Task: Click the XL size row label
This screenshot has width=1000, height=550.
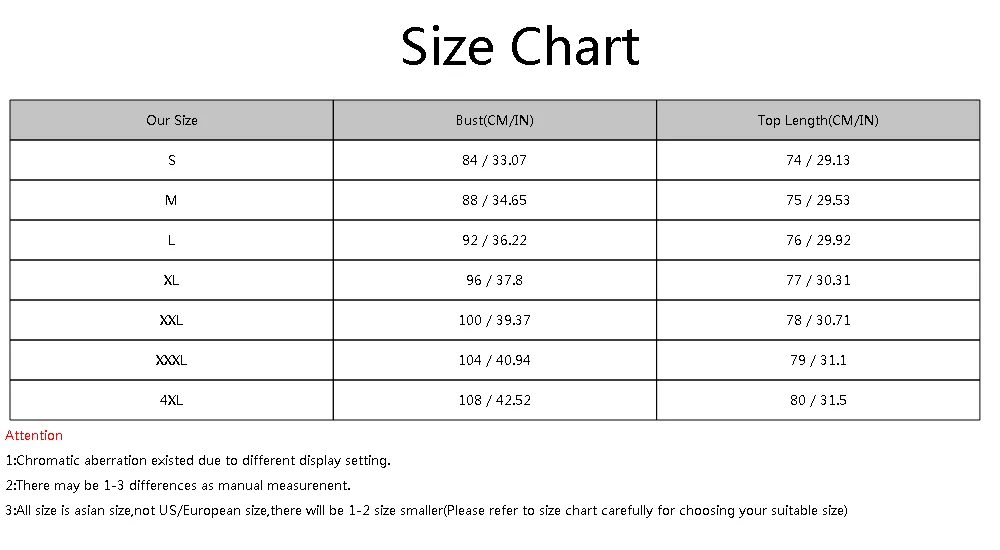Action: click(172, 280)
